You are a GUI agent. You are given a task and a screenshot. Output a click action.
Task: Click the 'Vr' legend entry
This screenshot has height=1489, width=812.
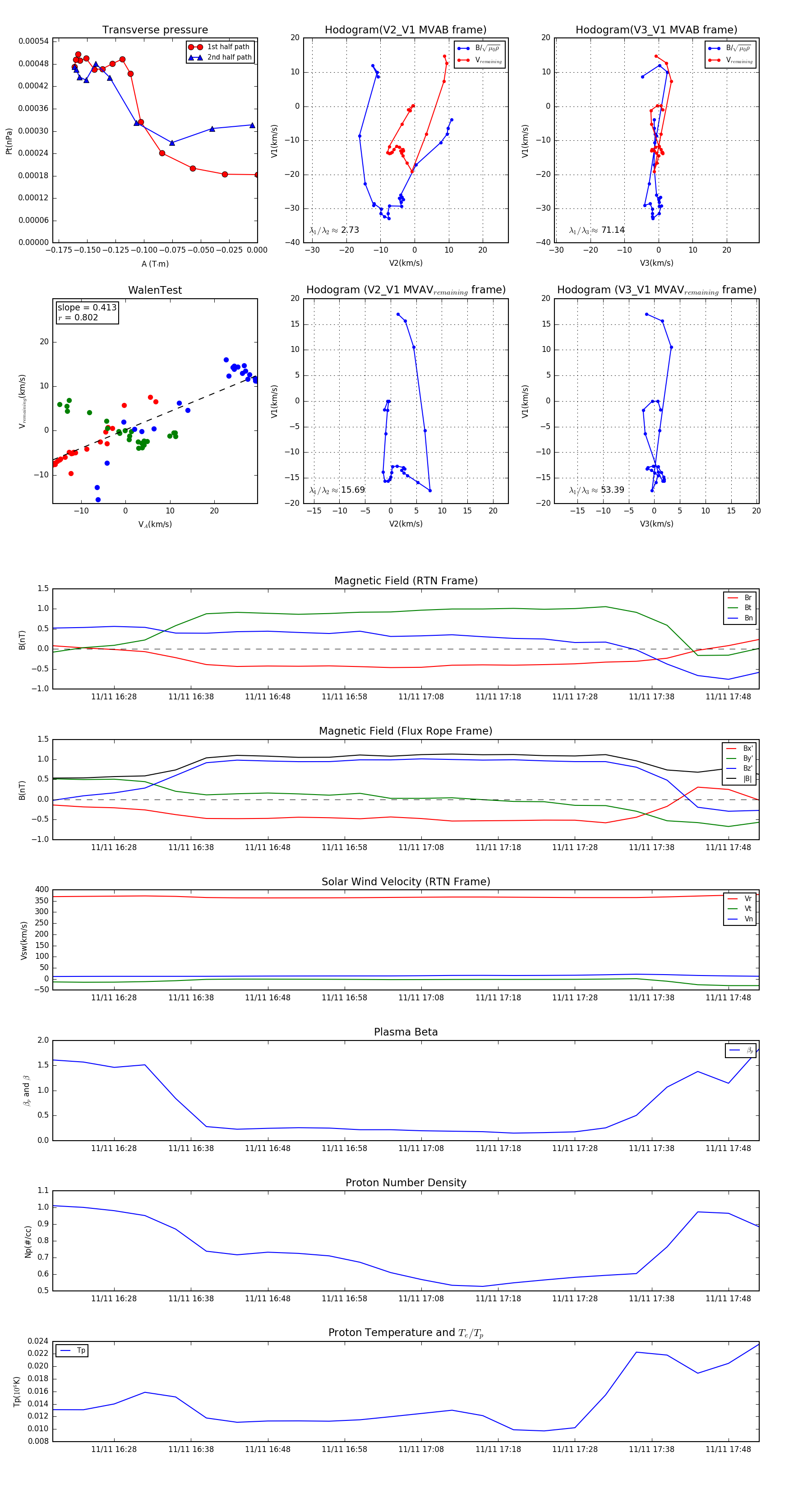click(x=740, y=899)
